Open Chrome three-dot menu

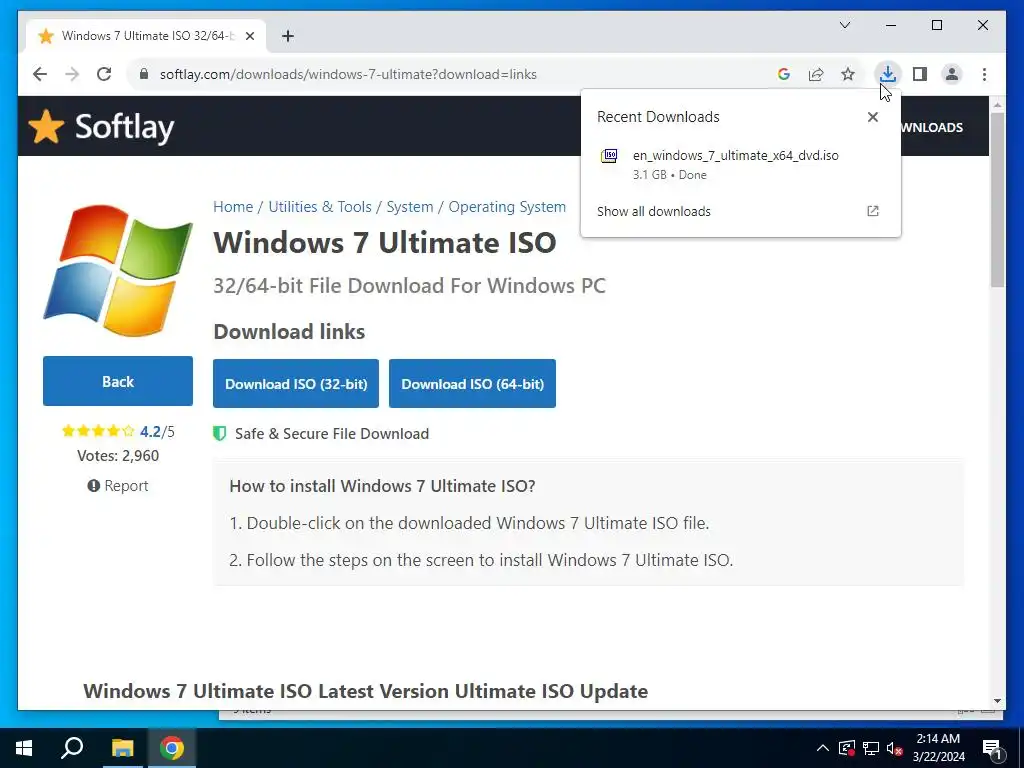(984, 74)
